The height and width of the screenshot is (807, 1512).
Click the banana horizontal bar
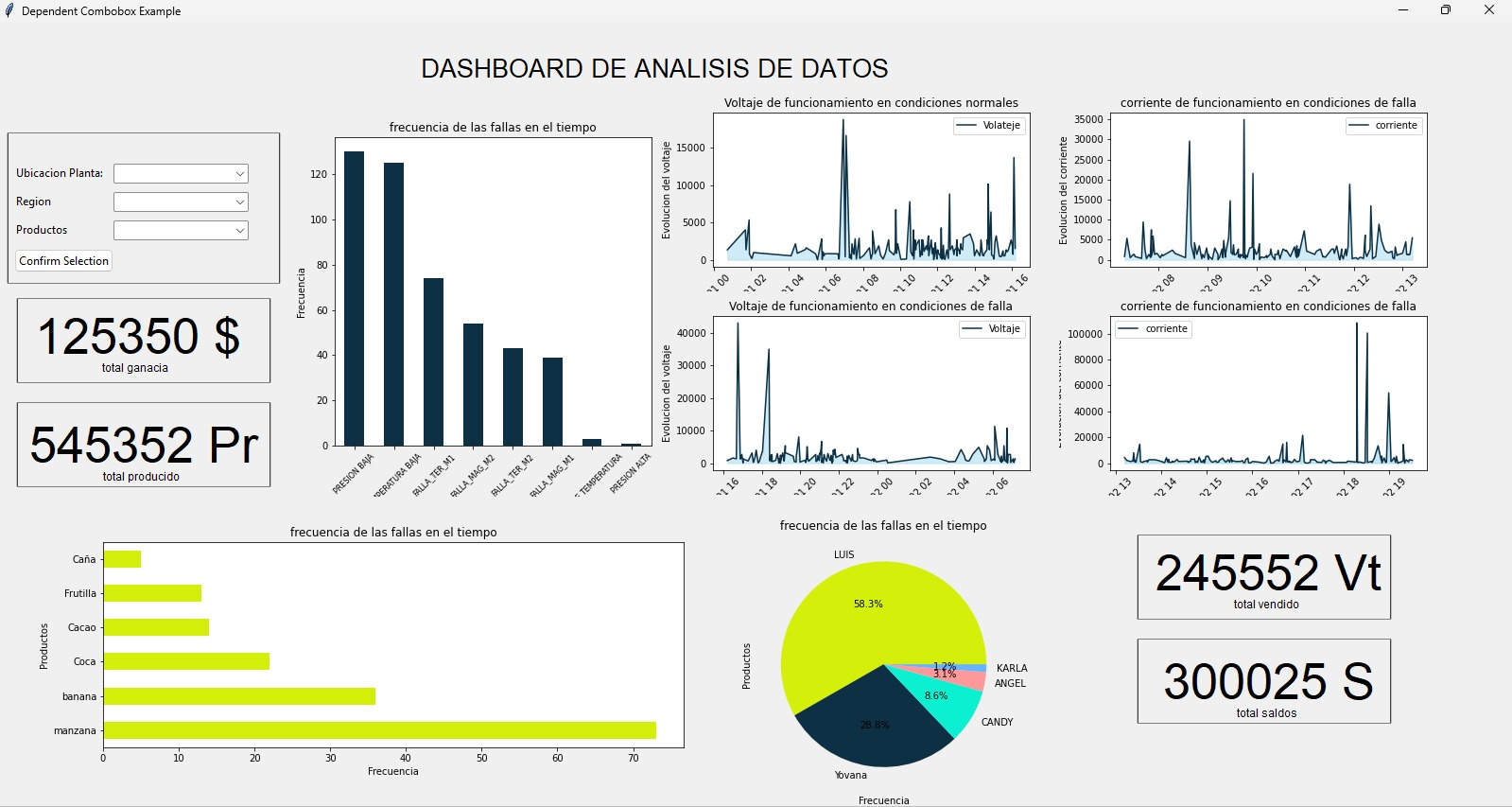coord(238,696)
